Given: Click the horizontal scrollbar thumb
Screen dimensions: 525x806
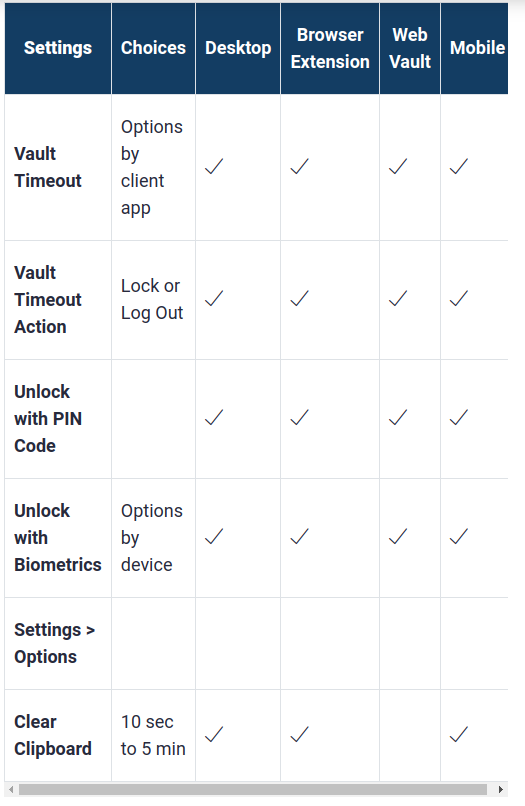Looking at the screenshot, I should point(252,789).
